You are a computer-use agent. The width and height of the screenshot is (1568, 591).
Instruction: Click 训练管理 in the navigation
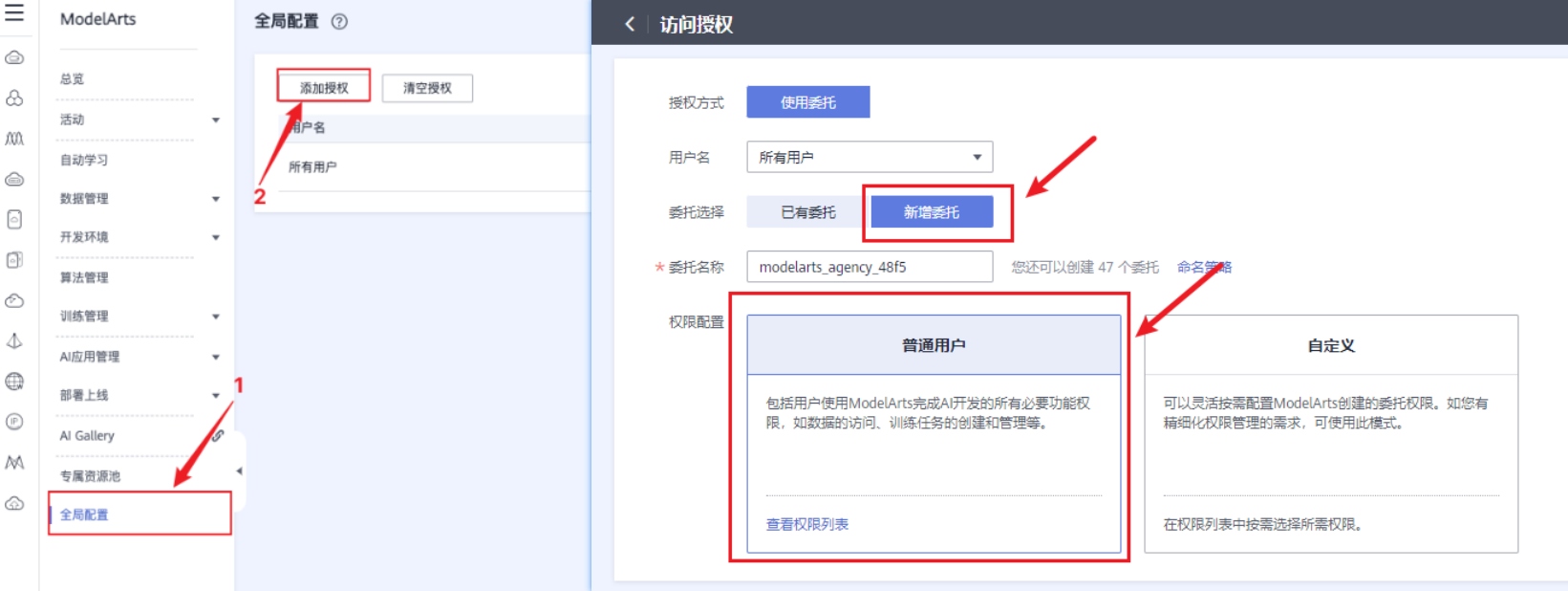[84, 317]
